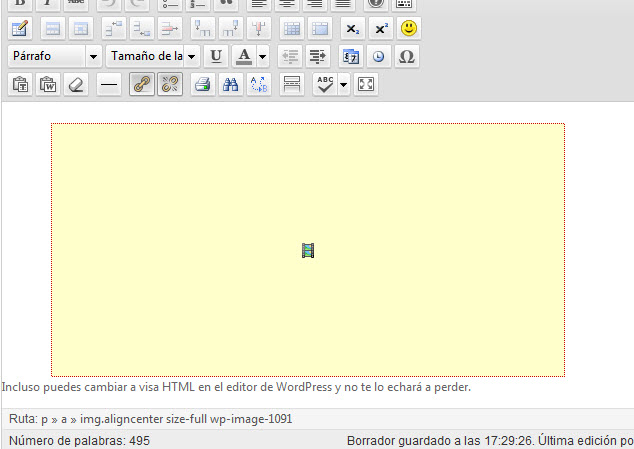Viewport: 634px width, 449px height.
Task: Insert an emoticon with the smiley icon
Action: pyautogui.click(x=409, y=28)
